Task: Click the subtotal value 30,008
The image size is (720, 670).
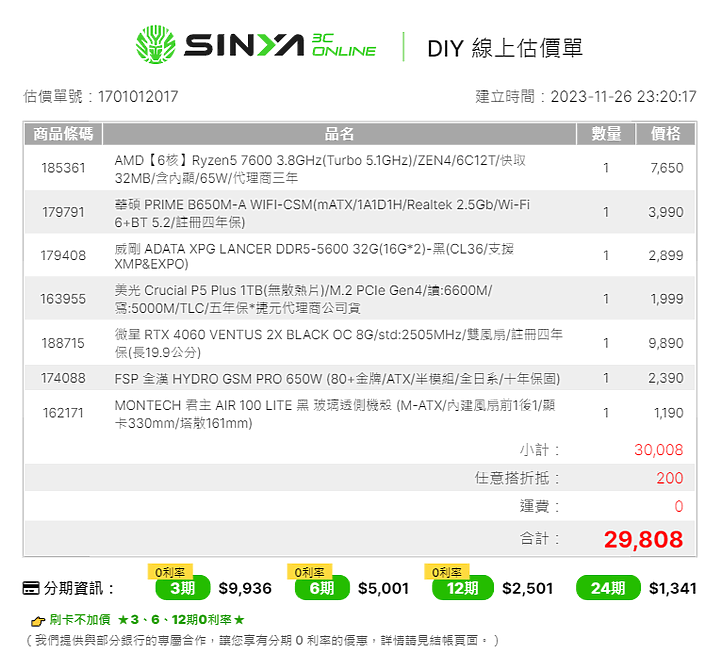Action: [658, 450]
